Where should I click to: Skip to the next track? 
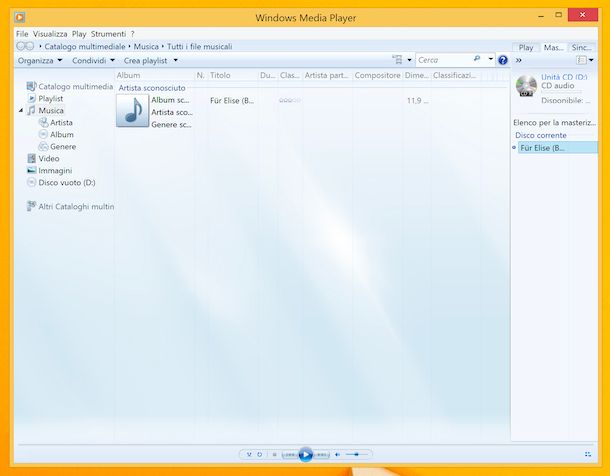click(321, 454)
